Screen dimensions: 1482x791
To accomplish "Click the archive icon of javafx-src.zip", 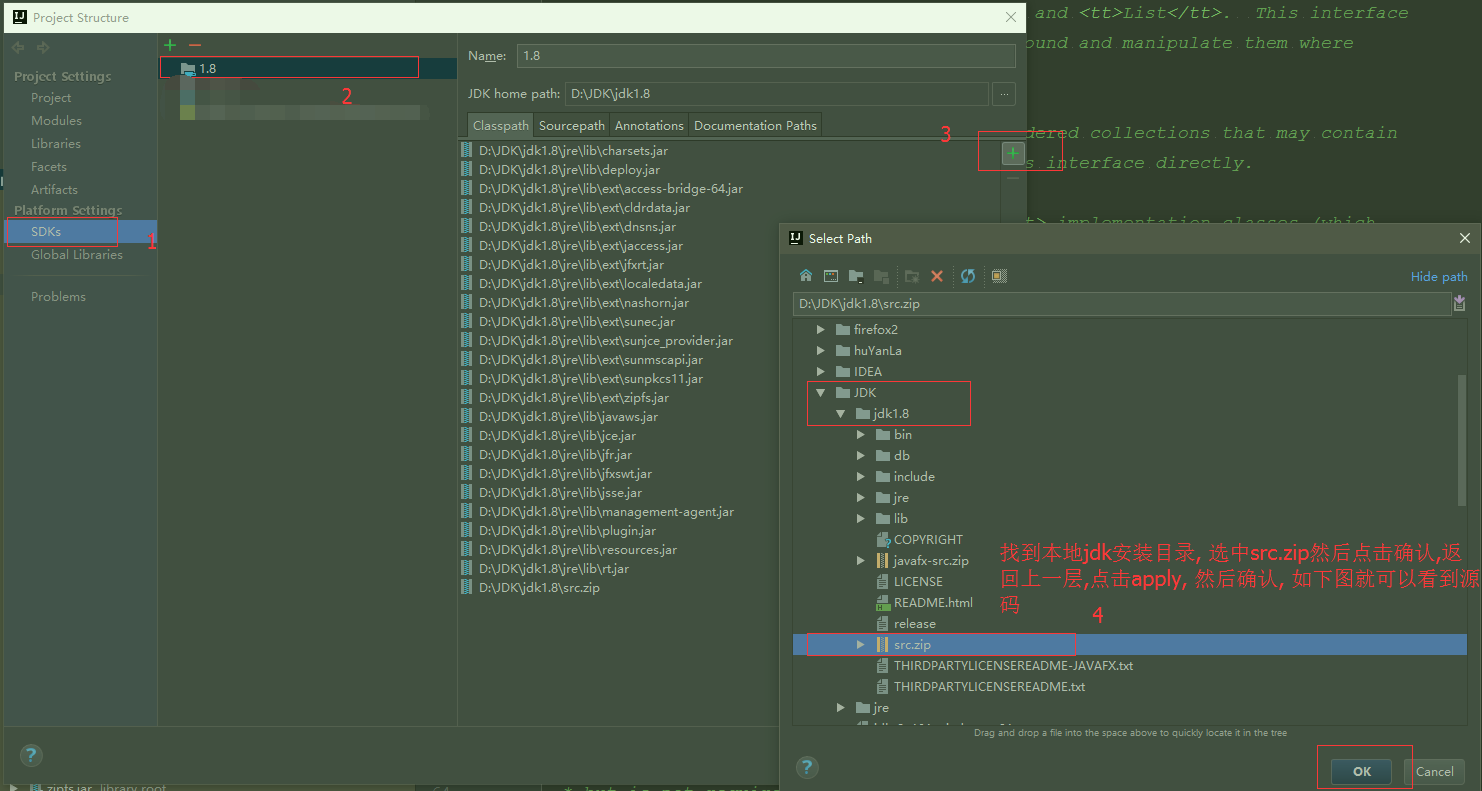I will [x=883, y=560].
